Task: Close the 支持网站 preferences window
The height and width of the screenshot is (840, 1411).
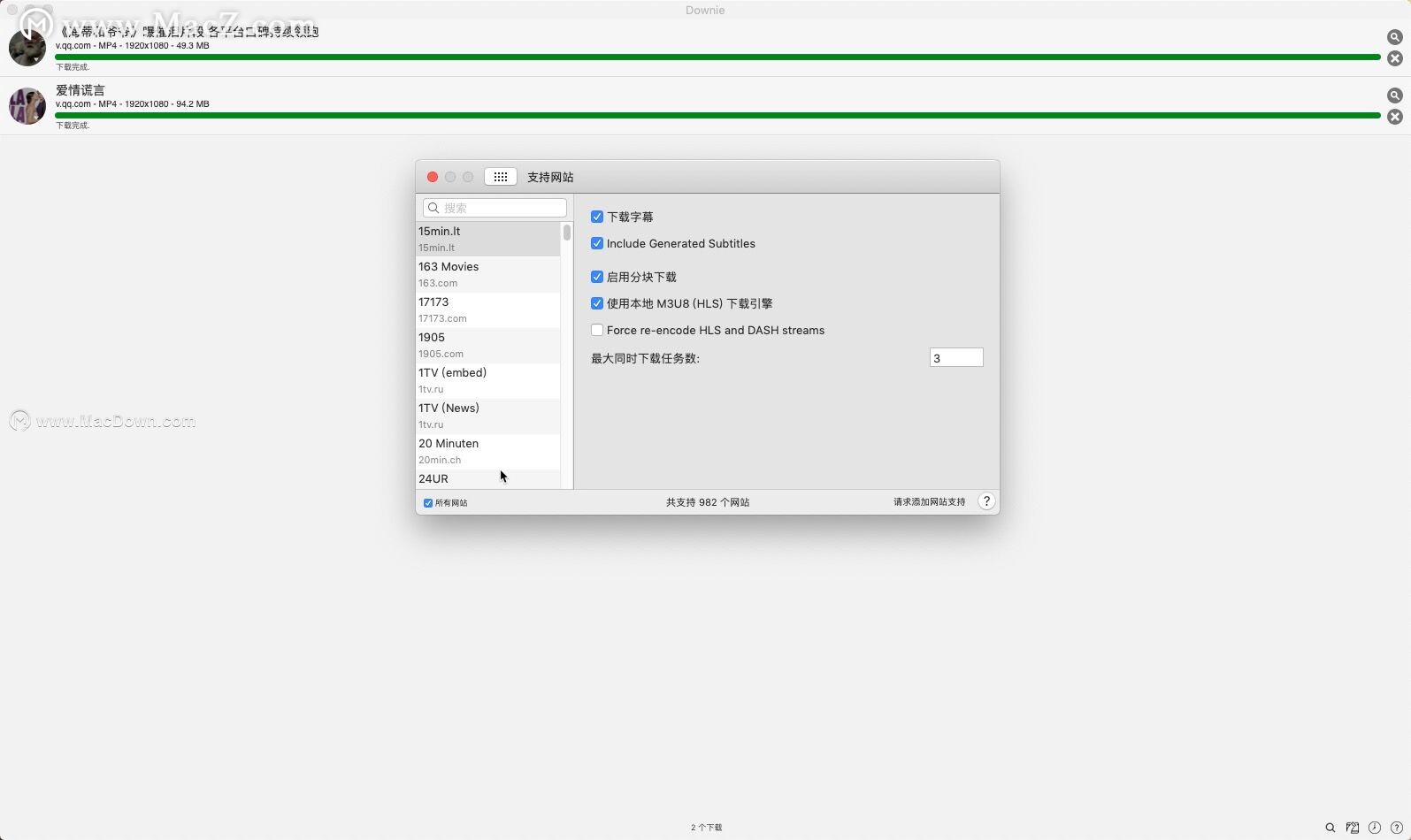Action: [x=433, y=177]
